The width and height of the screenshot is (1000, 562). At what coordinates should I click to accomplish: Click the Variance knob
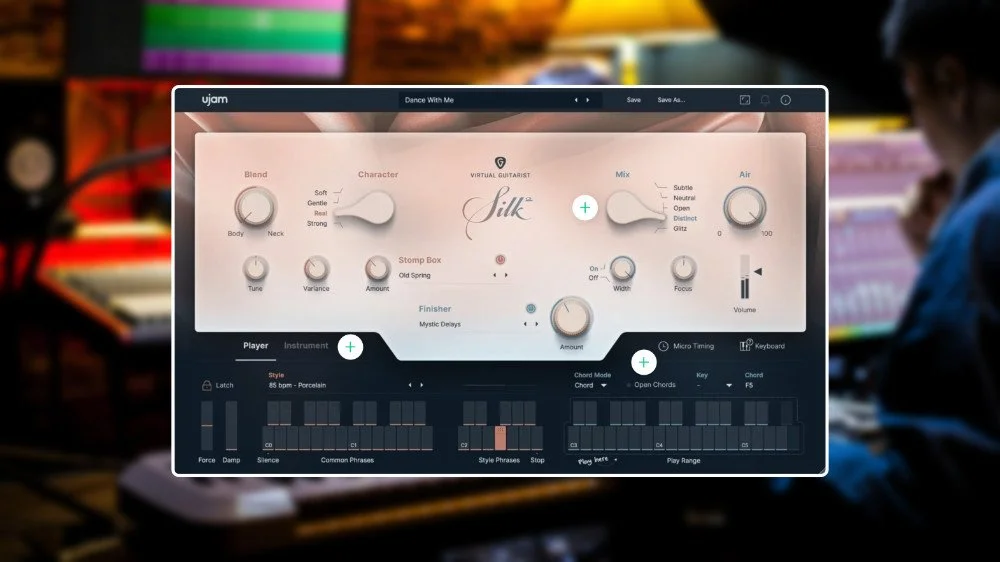(316, 269)
